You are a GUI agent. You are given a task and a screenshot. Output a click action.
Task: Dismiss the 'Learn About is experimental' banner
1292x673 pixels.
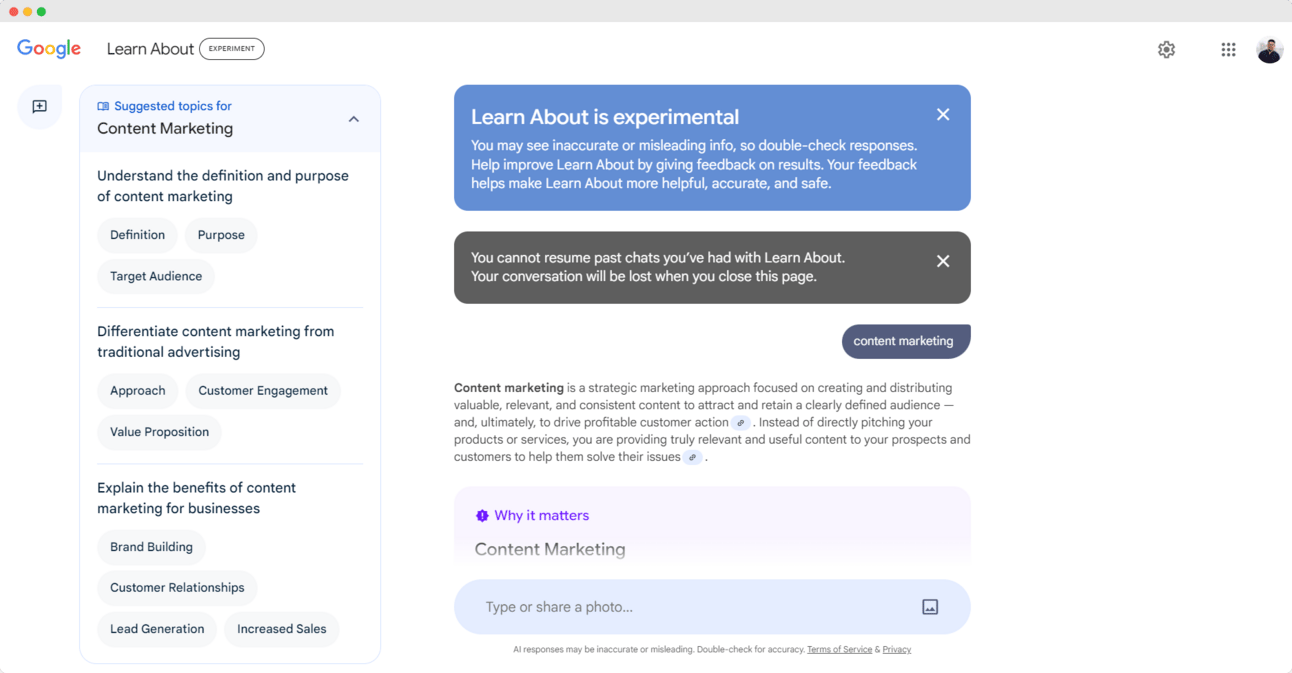click(943, 115)
